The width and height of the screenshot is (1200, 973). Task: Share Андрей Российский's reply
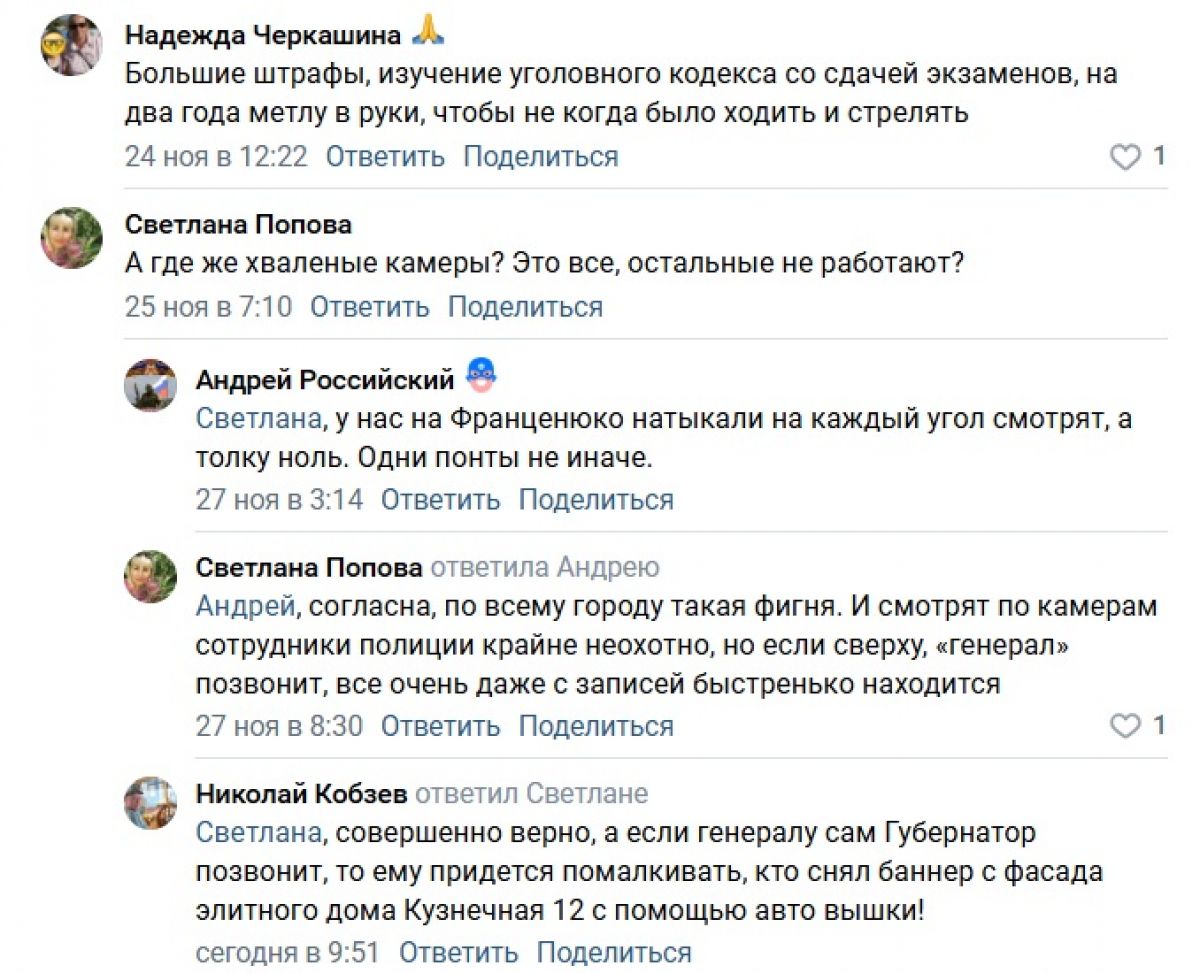[x=596, y=499]
